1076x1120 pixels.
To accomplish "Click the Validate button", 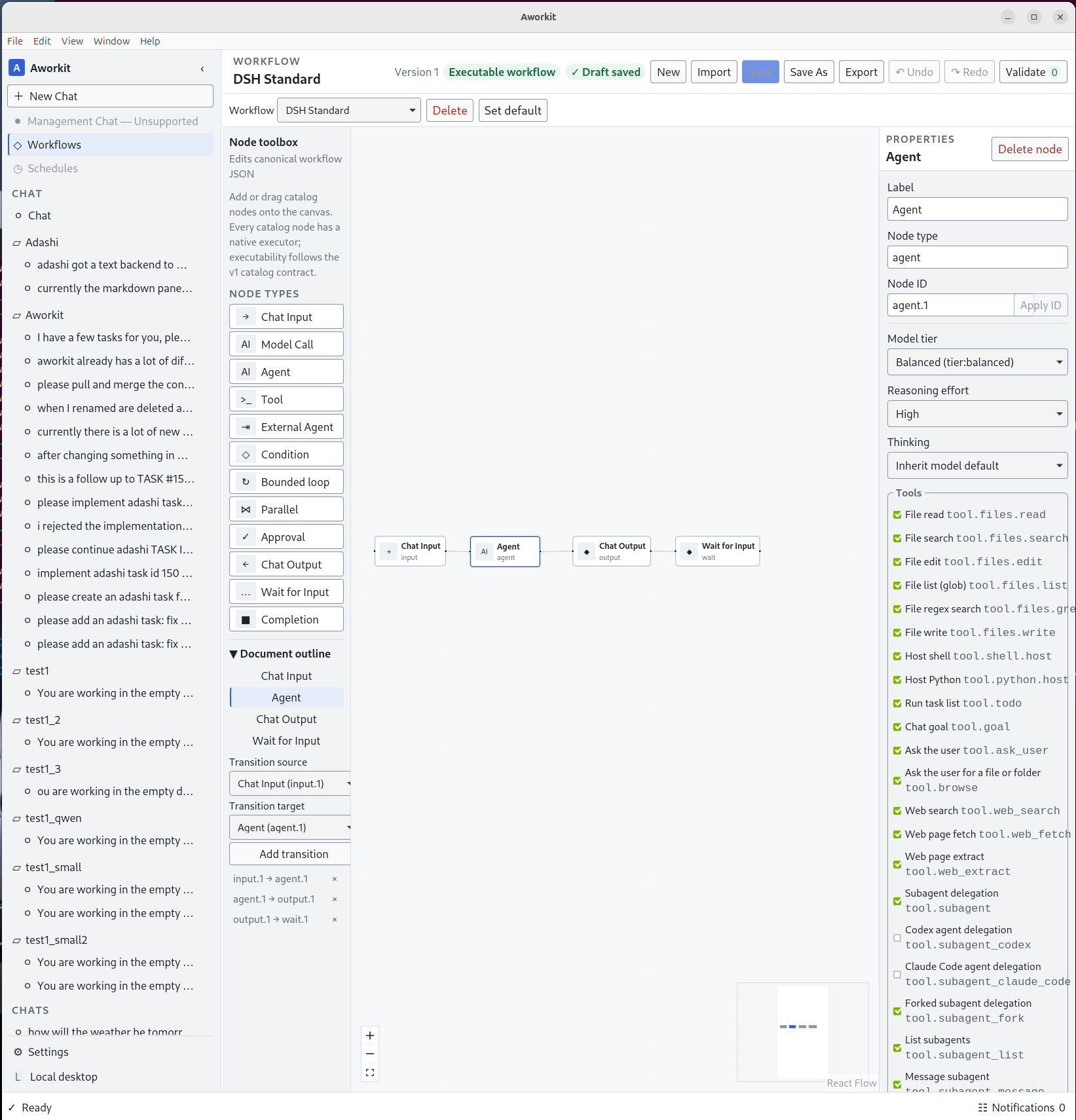I will click(x=1033, y=72).
